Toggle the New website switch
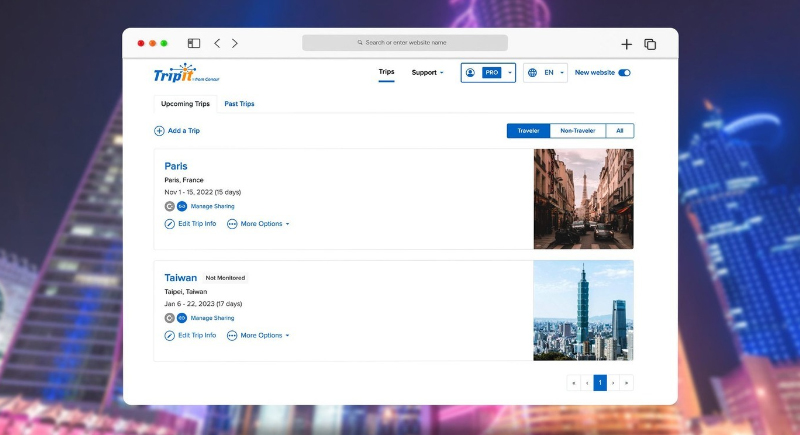Image resolution: width=800 pixels, height=435 pixels. [625, 73]
